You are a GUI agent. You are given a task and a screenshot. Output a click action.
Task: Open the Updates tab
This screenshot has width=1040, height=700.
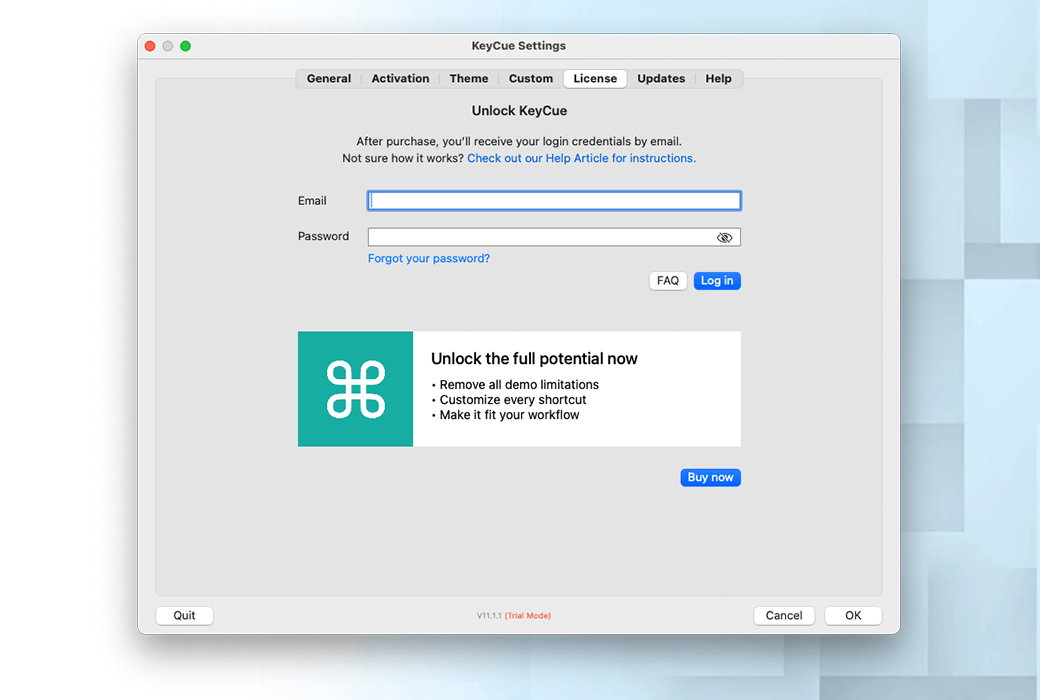pos(661,78)
